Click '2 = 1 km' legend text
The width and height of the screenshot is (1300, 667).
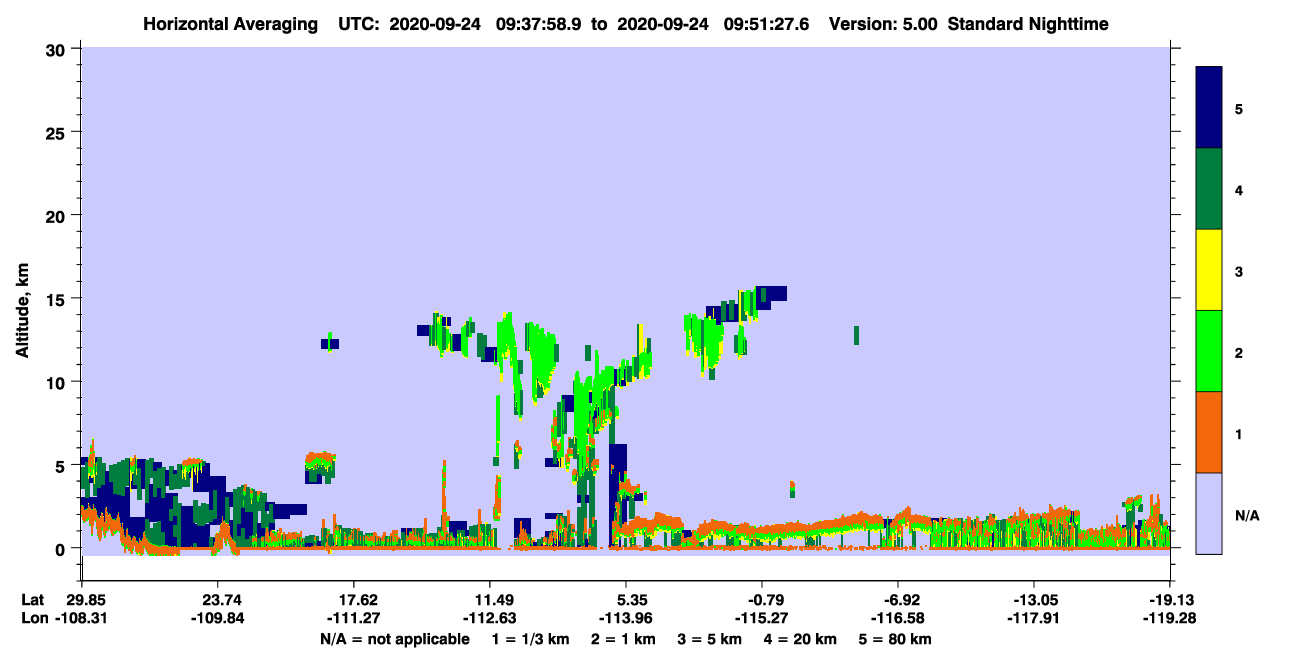[x=624, y=639]
